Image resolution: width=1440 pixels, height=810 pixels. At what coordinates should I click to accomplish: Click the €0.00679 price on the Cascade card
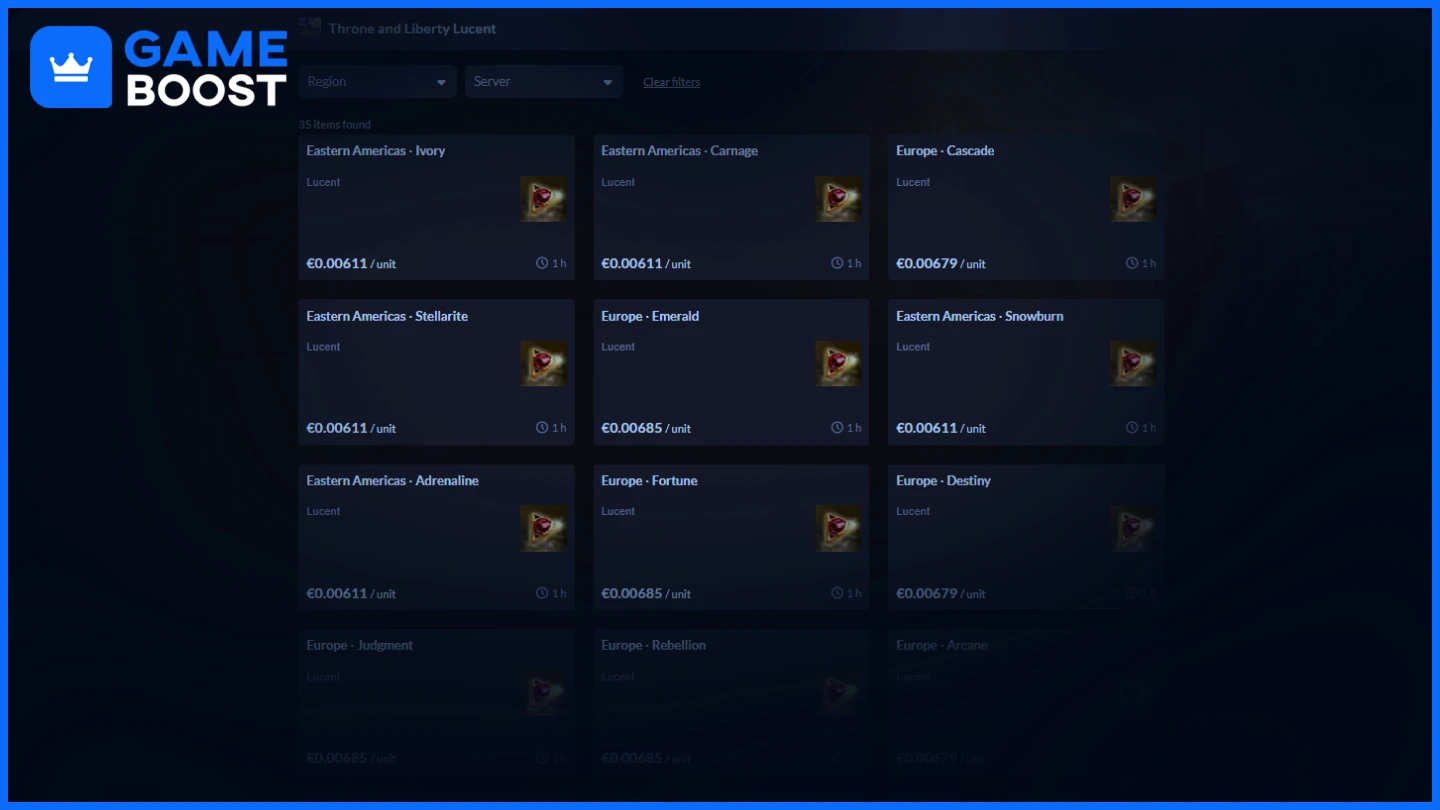[927, 264]
